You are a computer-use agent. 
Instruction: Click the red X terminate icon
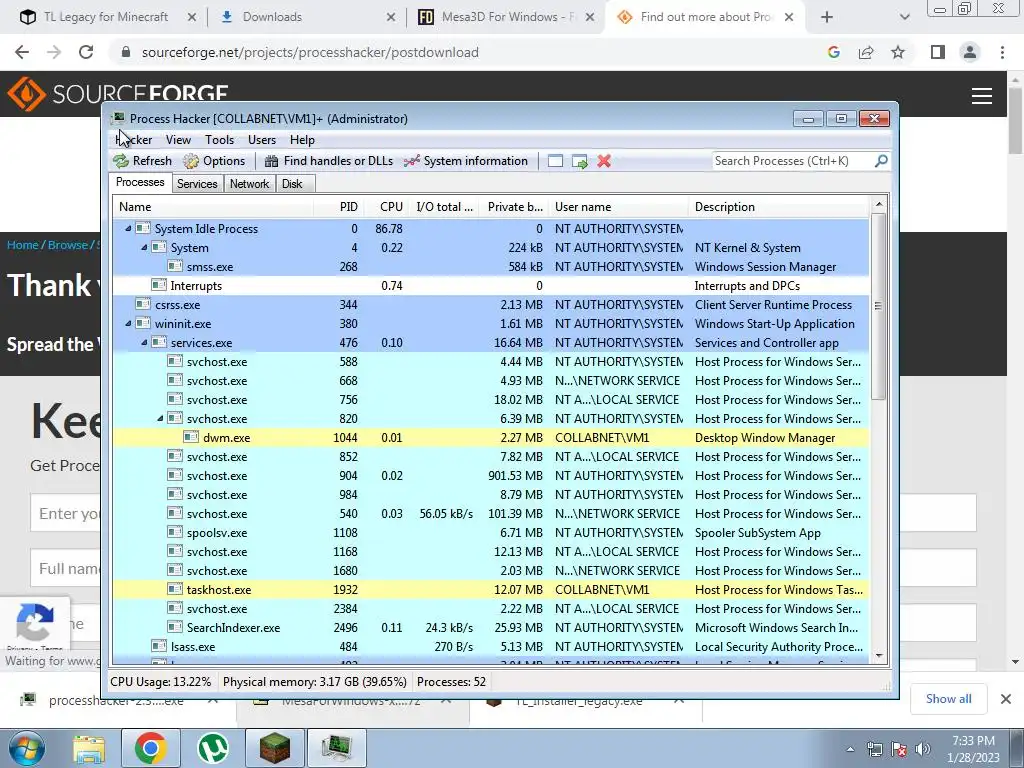[x=604, y=161]
